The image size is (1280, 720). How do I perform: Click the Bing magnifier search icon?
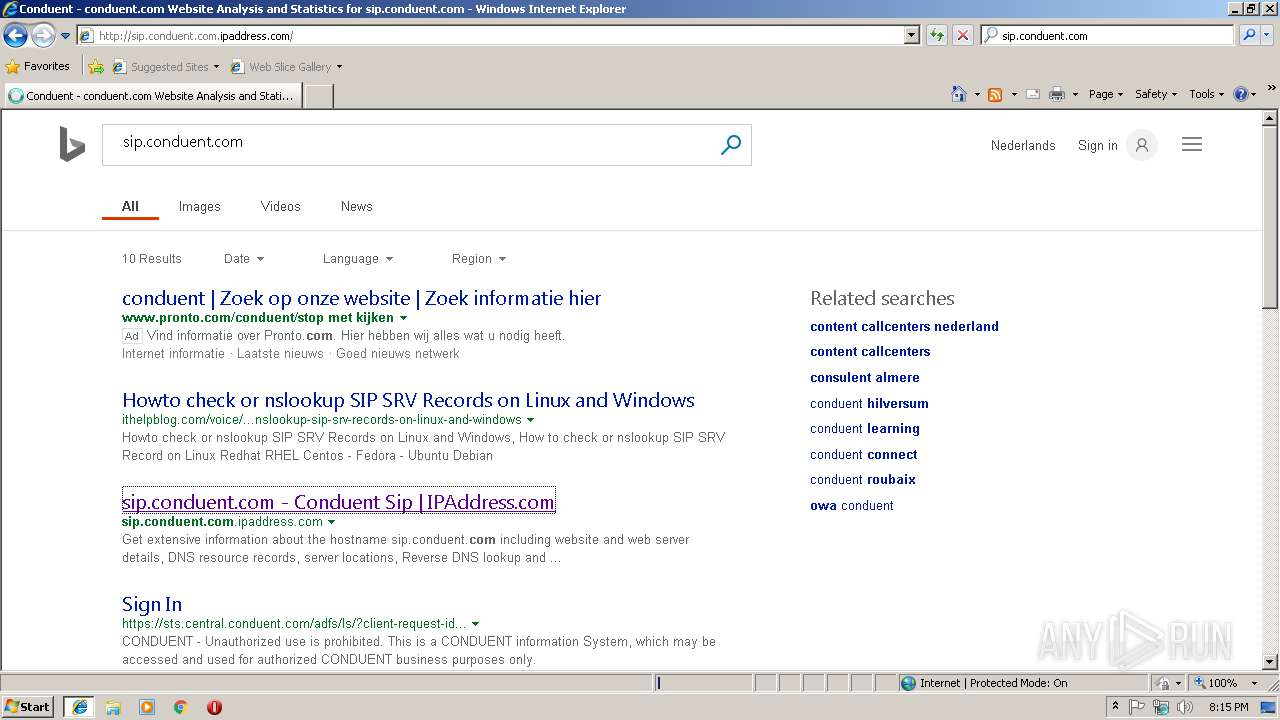(x=731, y=145)
